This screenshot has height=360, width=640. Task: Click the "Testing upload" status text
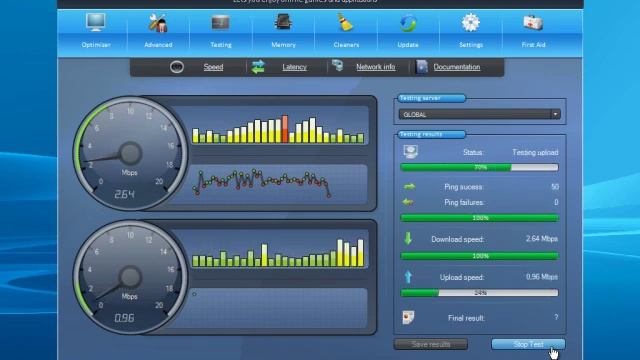click(535, 152)
